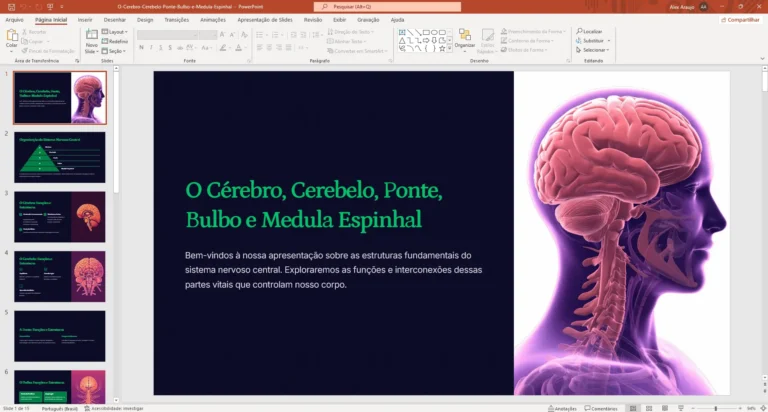Fit slide to current window icon
Viewport: 768px width, 412px height.
[x=763, y=408]
